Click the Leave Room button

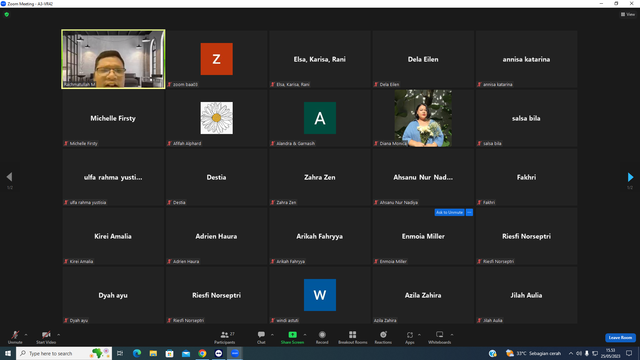620,338
